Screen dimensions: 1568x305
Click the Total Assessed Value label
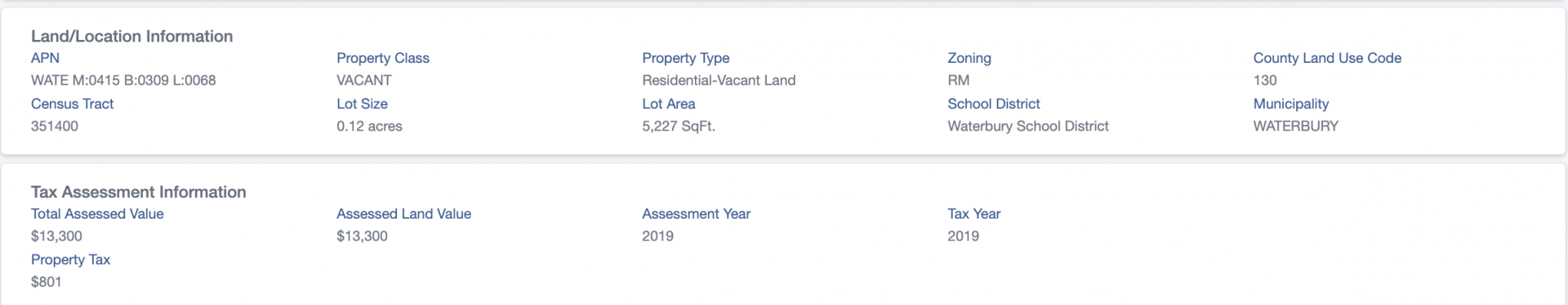coord(97,214)
